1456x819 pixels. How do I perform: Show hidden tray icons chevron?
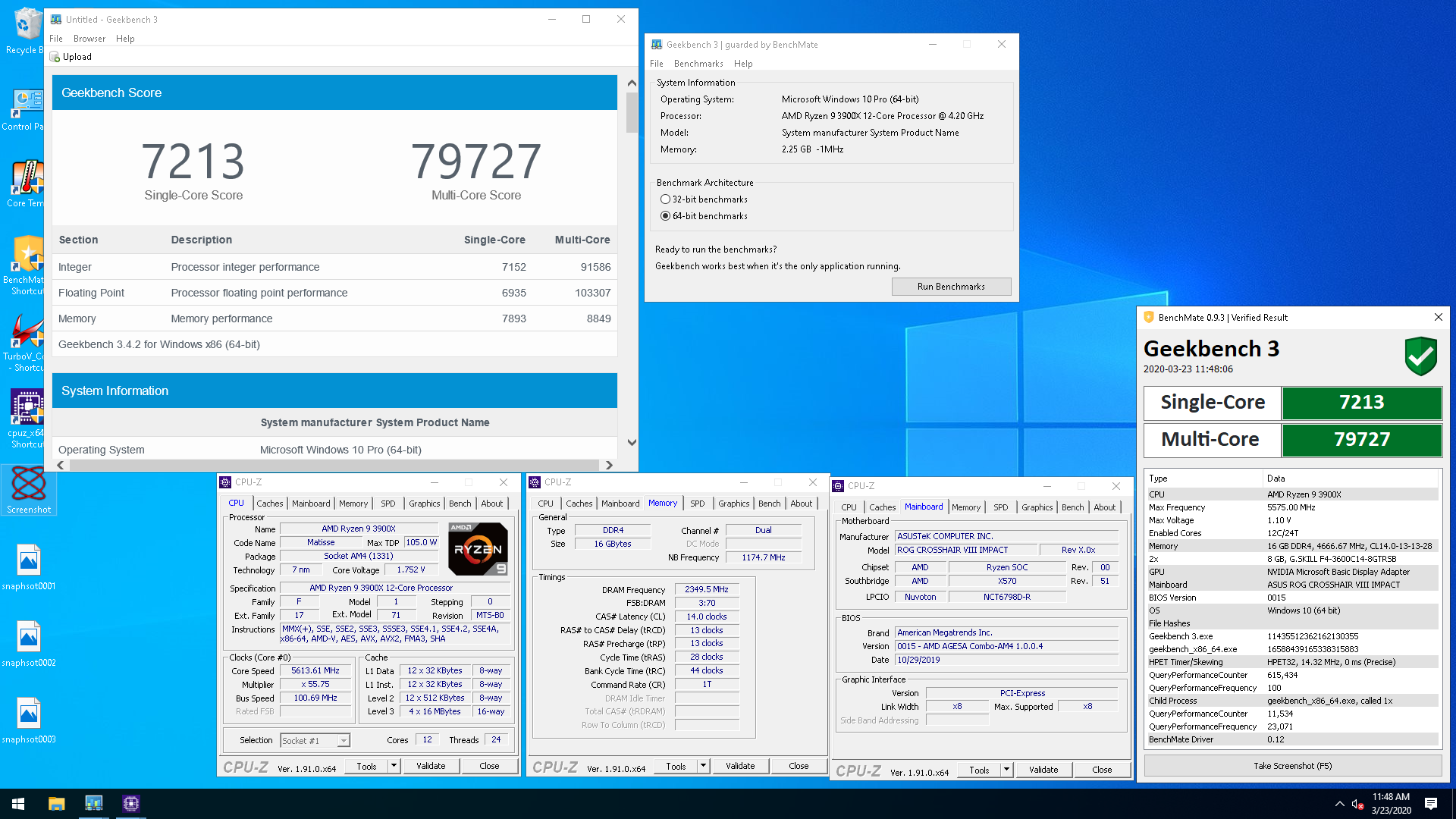click(1339, 804)
